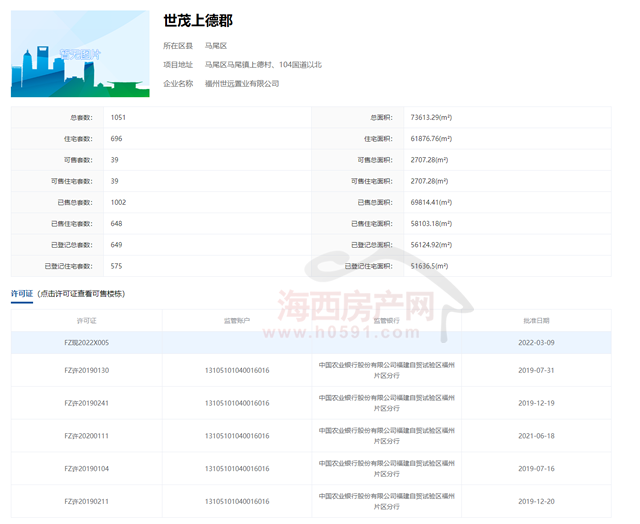Click sold total units value 1002
640x524 pixels.
[x=118, y=202]
